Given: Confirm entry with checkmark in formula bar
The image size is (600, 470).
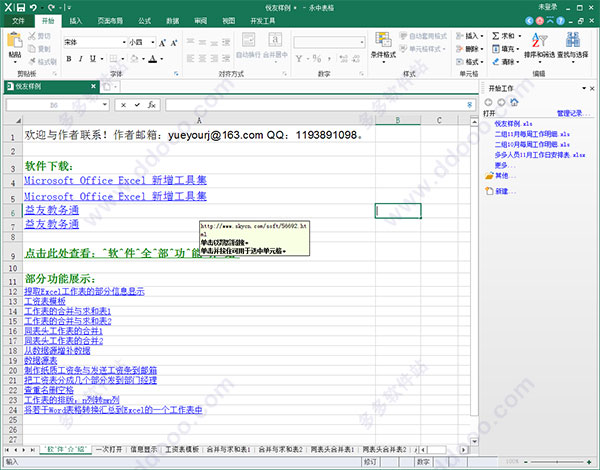Looking at the screenshot, I should point(137,105).
